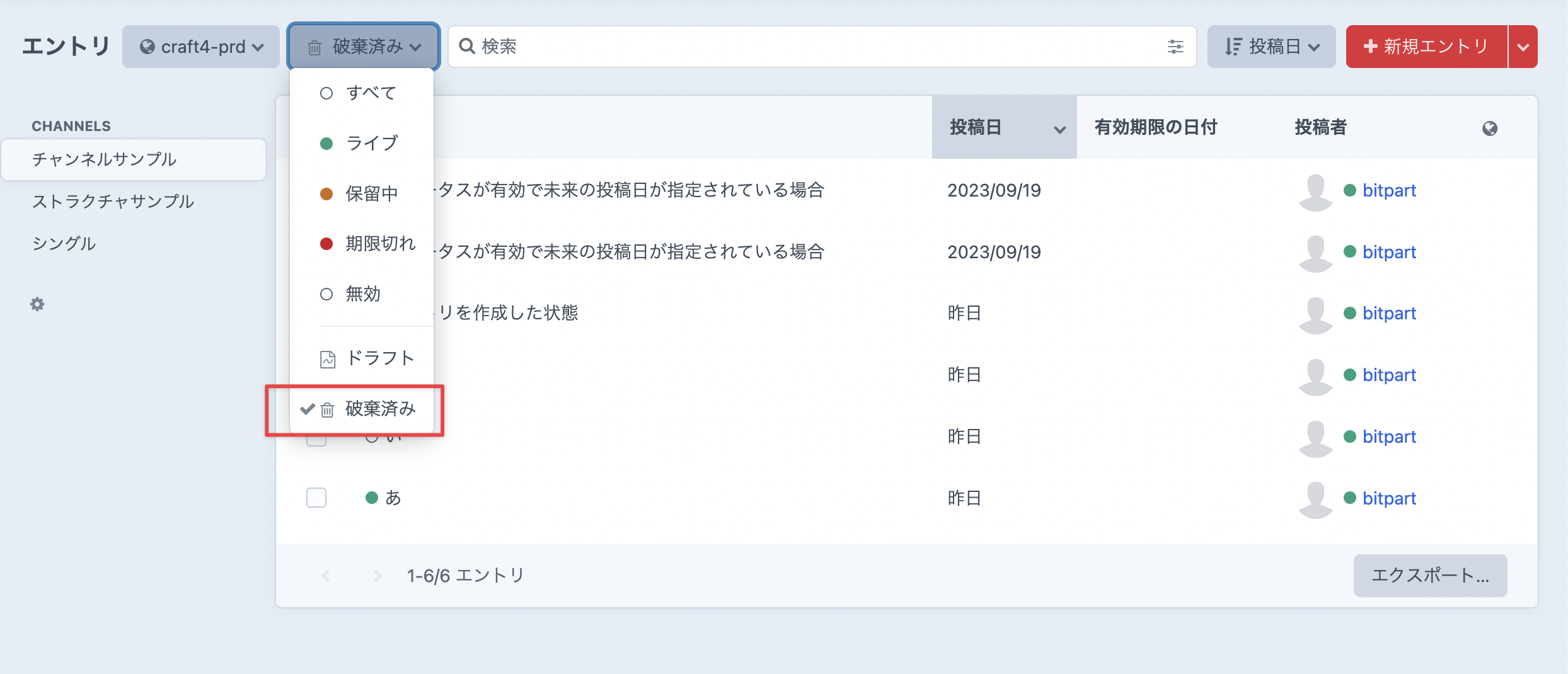Check the checkbox of entry あ

click(316, 498)
